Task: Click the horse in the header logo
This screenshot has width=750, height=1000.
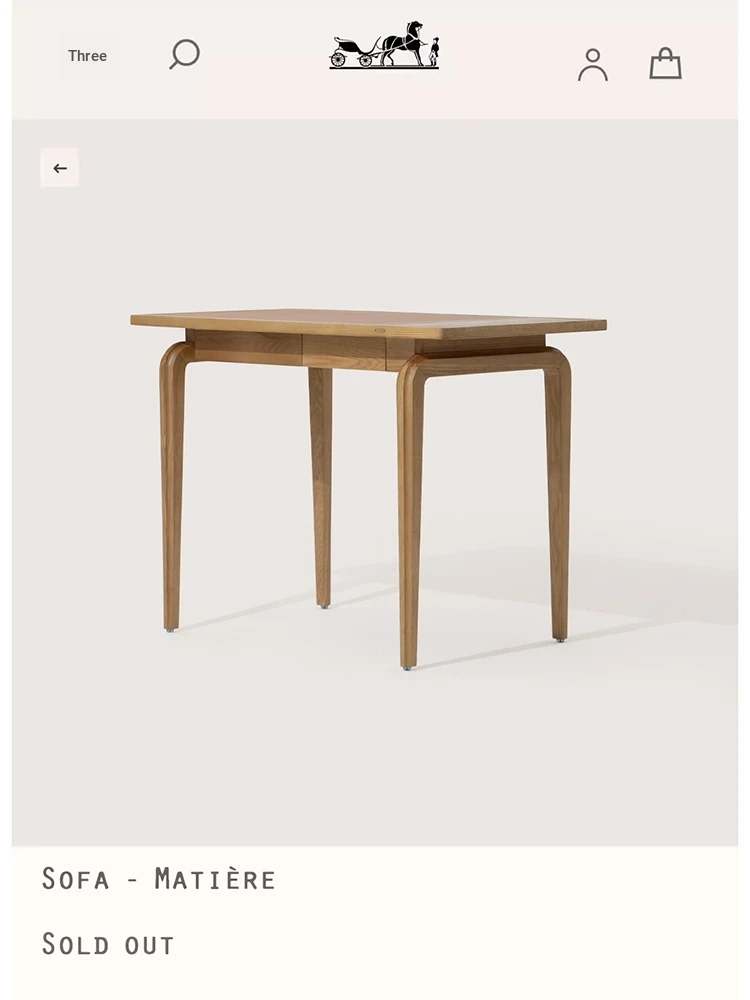Action: tap(403, 43)
